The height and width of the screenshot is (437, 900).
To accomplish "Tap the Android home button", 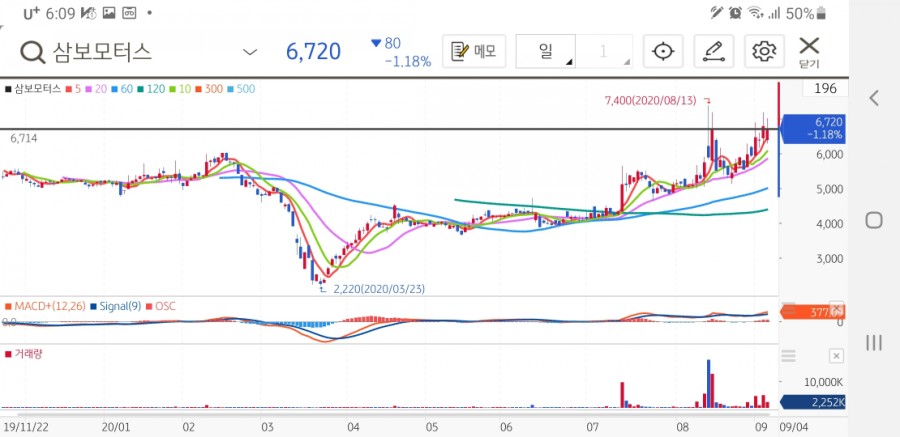I will tap(874, 220).
